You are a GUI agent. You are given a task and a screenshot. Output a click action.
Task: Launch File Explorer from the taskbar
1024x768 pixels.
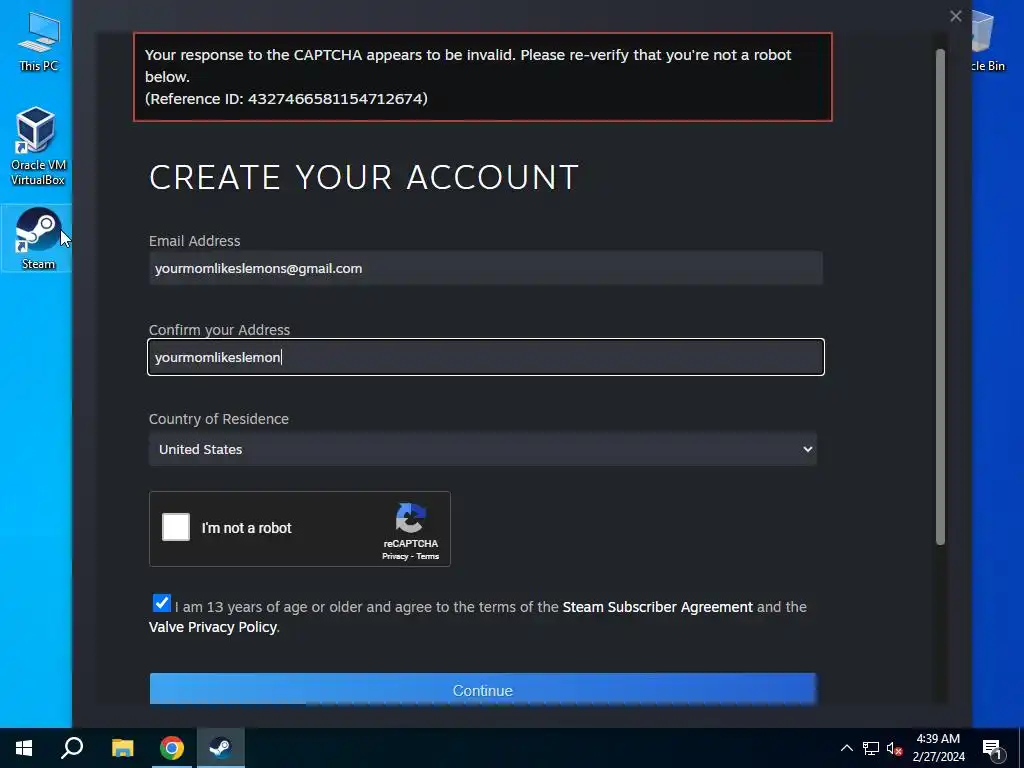[x=122, y=748]
